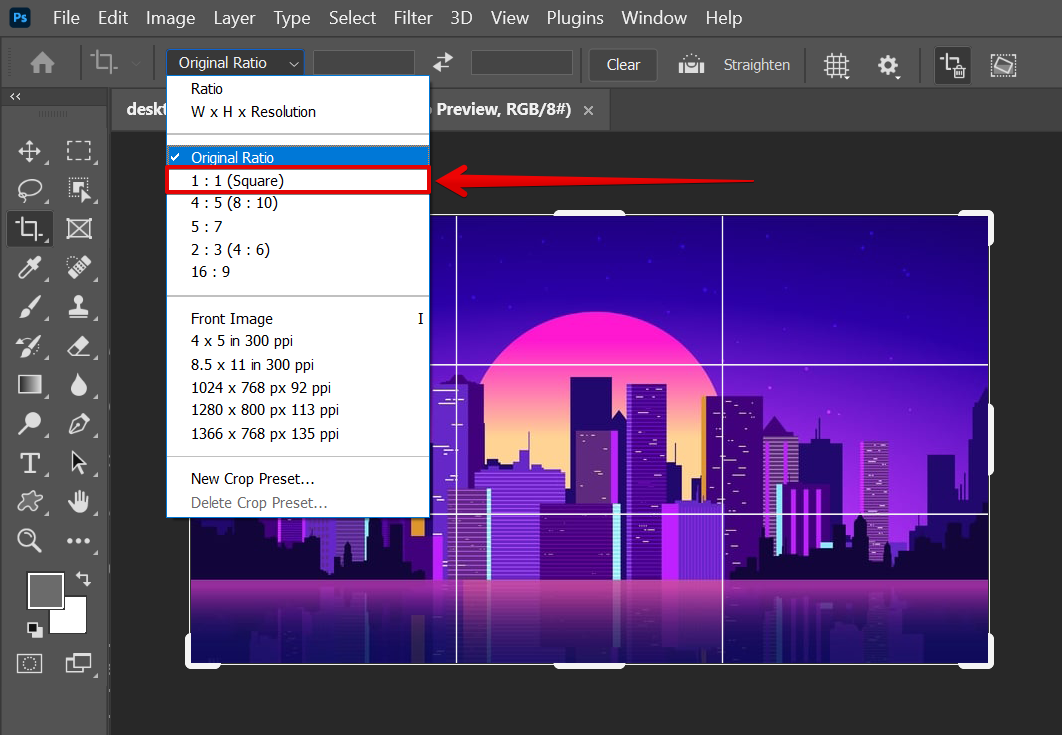This screenshot has height=735, width=1062.
Task: Select the Hand tool
Action: coord(79,501)
